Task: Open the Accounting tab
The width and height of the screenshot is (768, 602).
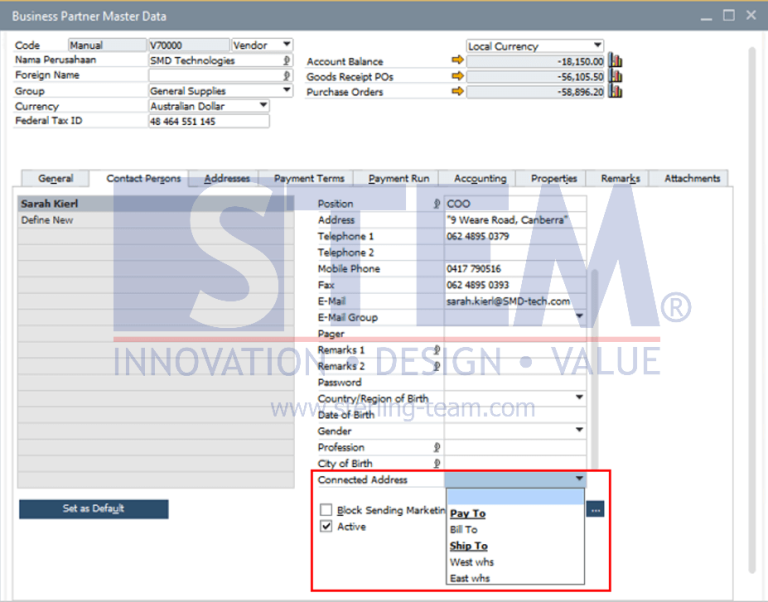Action: pos(480,178)
